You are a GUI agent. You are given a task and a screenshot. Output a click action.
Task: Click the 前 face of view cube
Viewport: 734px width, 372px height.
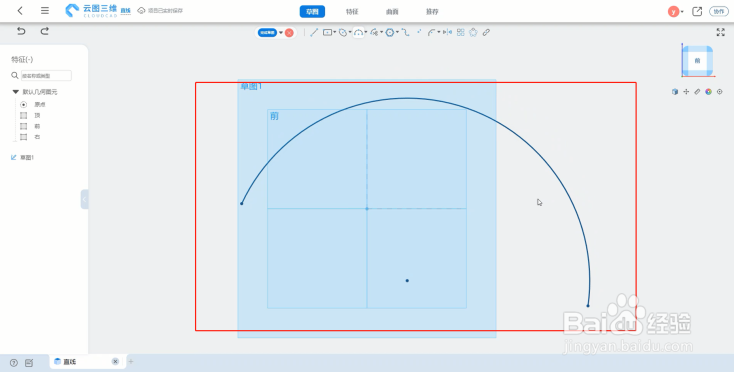697,61
